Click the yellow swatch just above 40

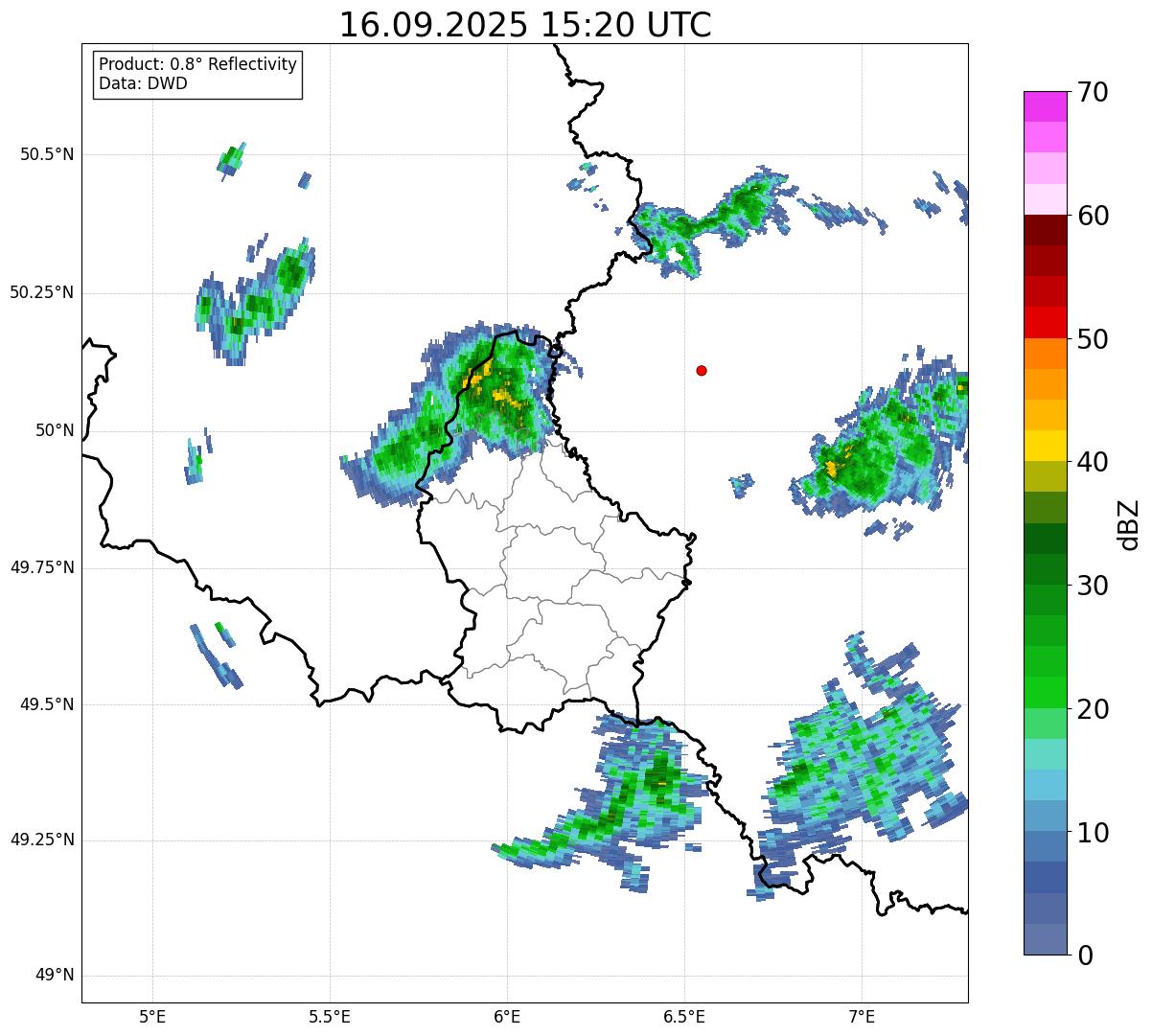pyautogui.click(x=1045, y=446)
